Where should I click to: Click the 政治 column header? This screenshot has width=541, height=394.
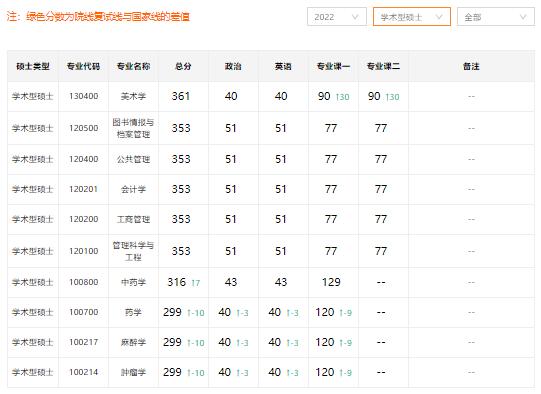233,66
